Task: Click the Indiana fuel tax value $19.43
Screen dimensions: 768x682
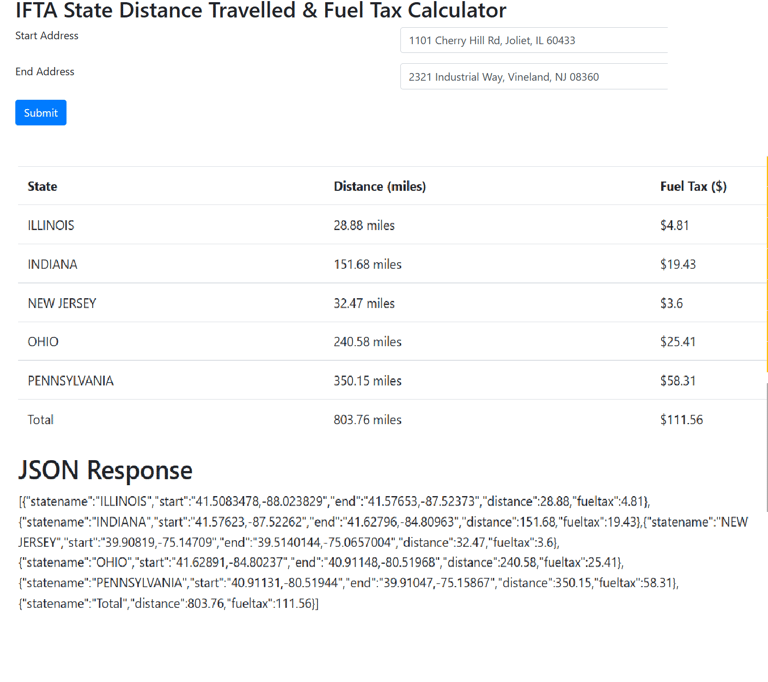Action: [x=678, y=265]
